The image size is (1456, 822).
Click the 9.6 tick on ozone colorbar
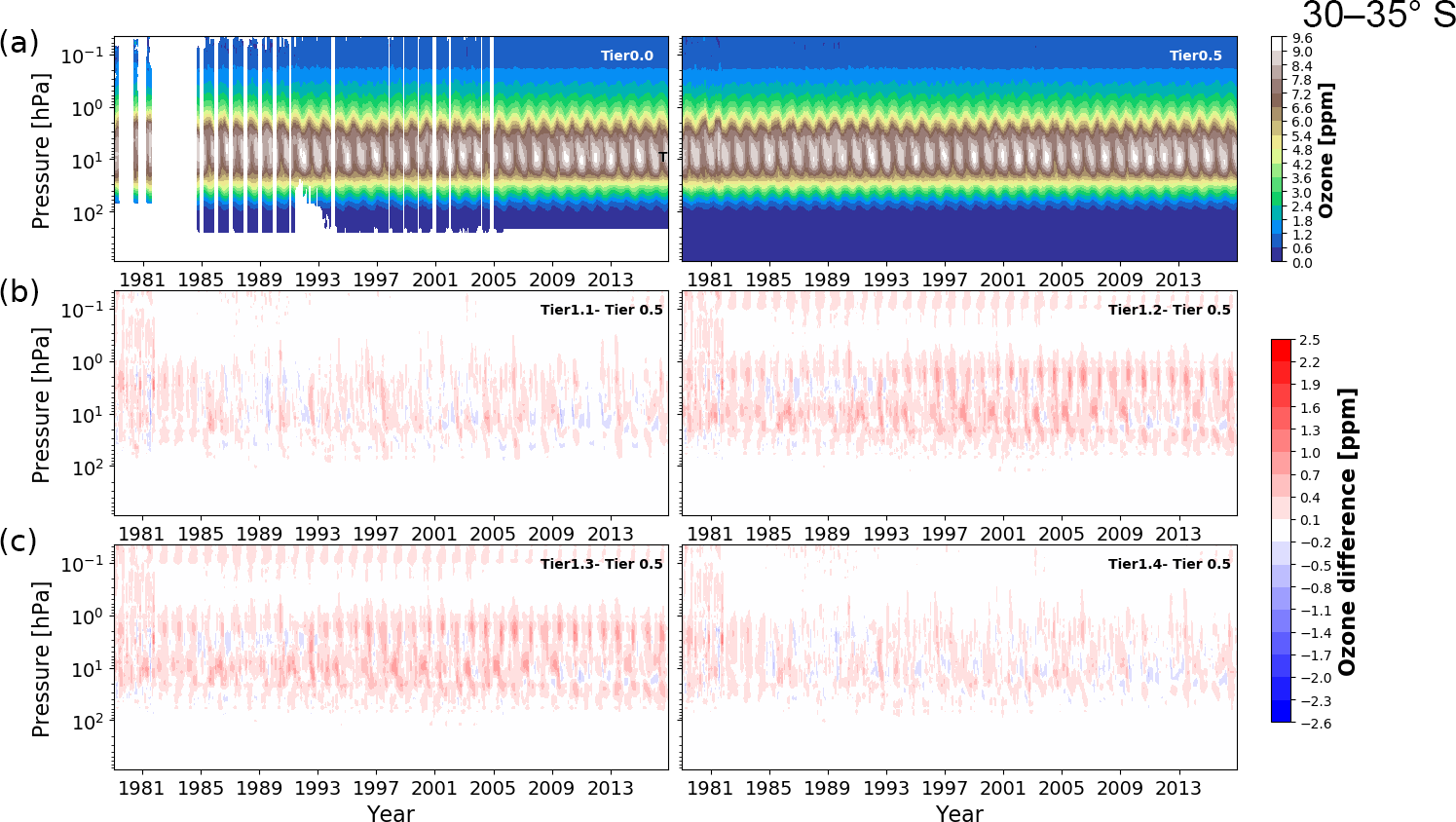[x=1302, y=39]
